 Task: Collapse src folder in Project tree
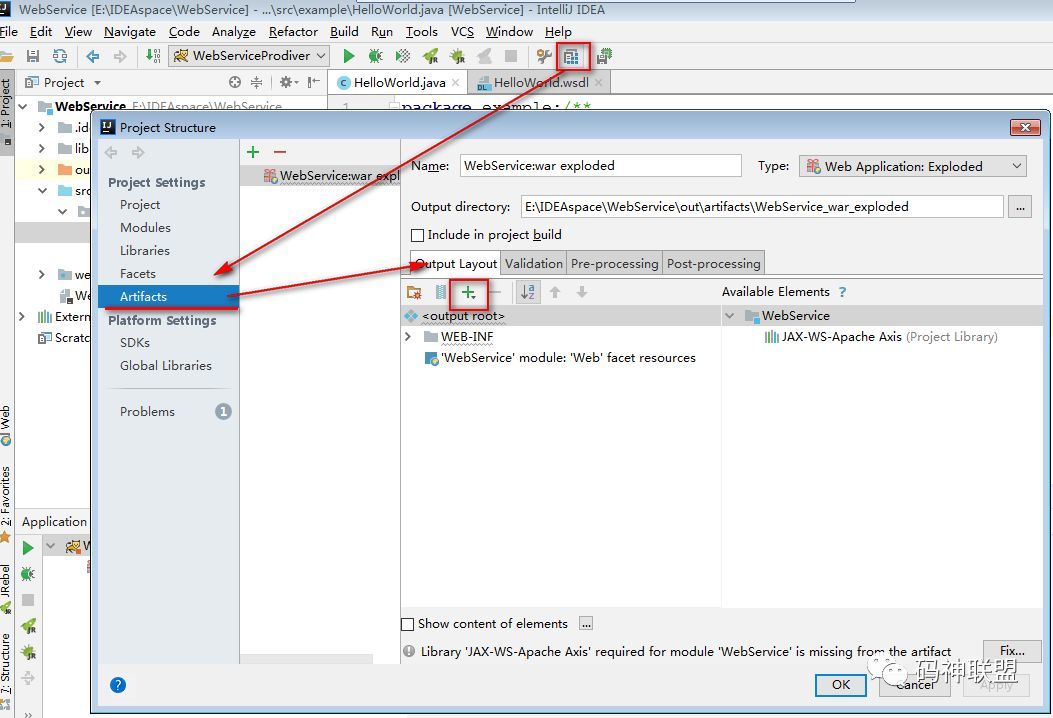coord(42,191)
